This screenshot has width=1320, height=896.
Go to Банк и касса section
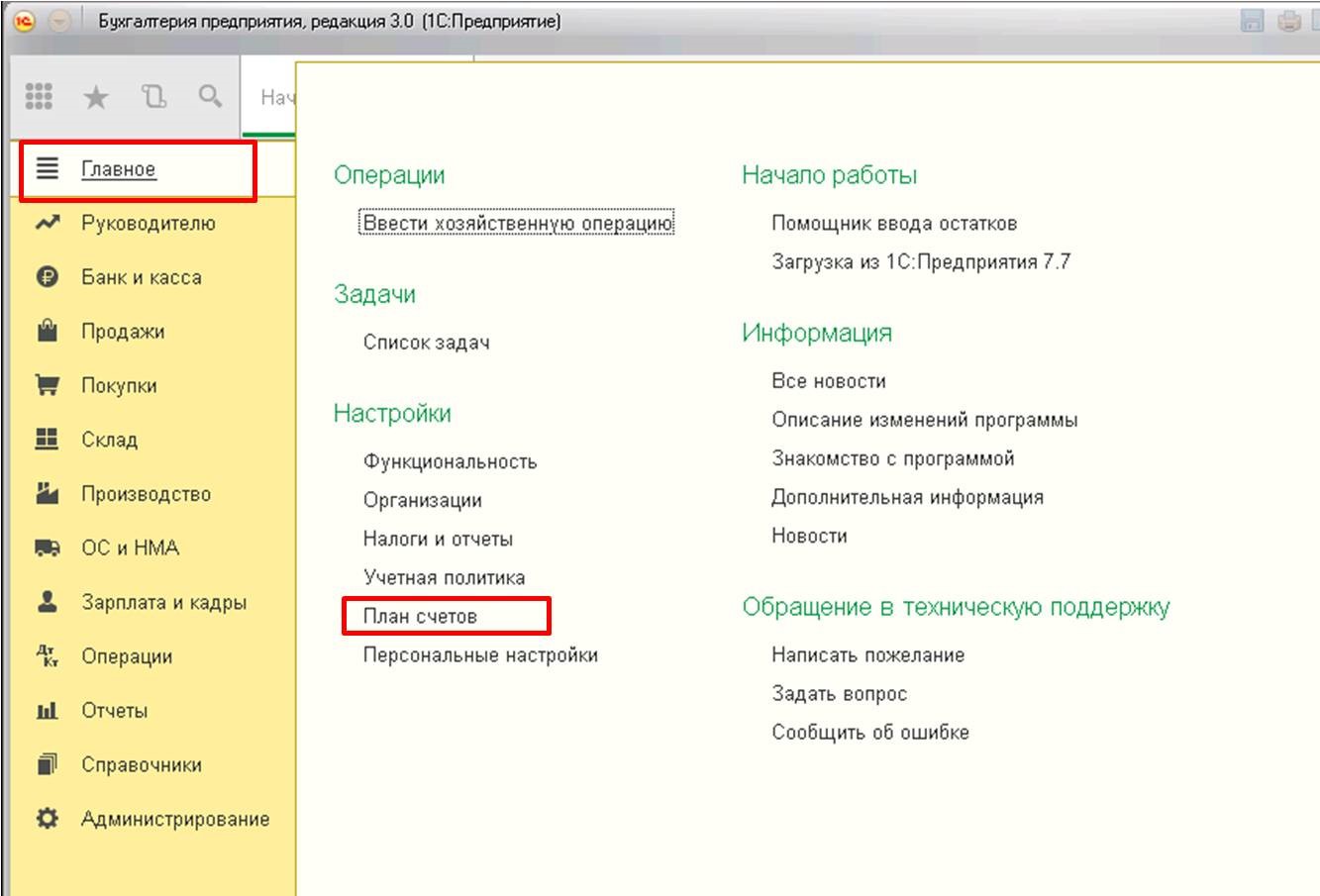pyautogui.click(x=142, y=277)
